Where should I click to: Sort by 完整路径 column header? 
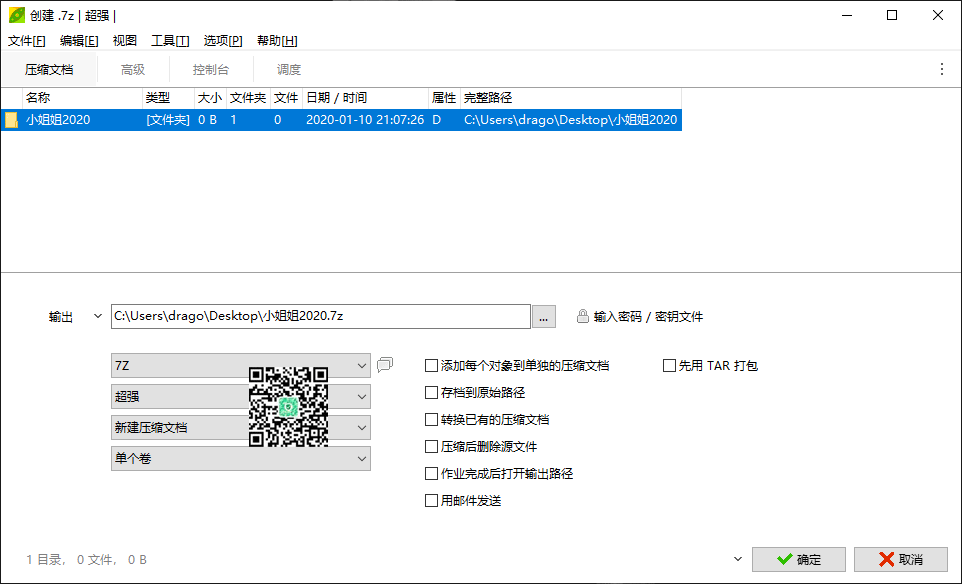[571, 98]
